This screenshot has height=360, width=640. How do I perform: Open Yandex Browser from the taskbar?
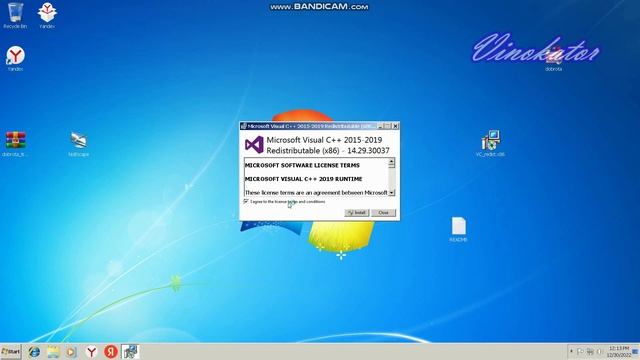click(91, 351)
